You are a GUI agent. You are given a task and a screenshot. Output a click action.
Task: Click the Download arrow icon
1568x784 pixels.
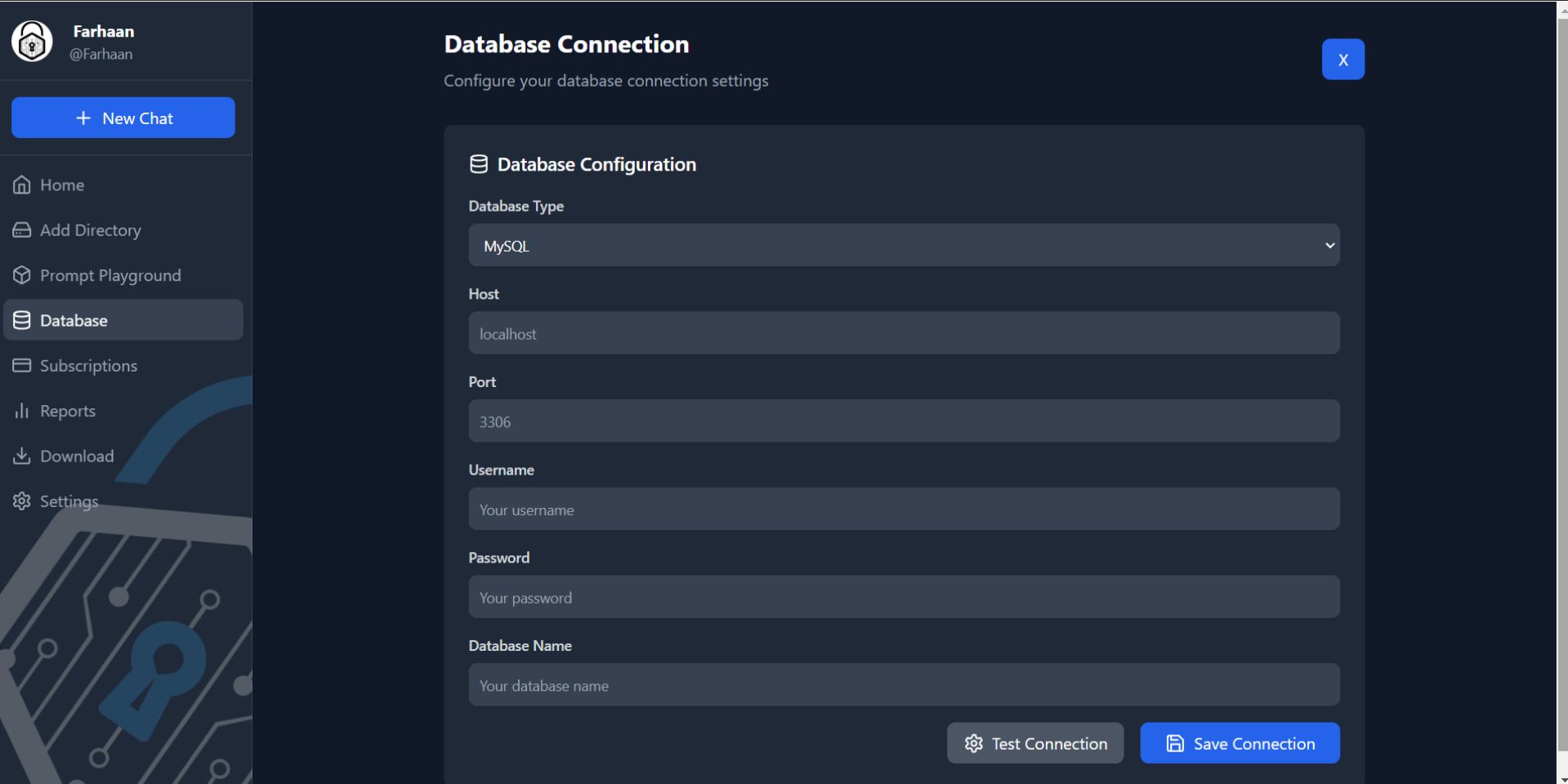click(x=22, y=456)
